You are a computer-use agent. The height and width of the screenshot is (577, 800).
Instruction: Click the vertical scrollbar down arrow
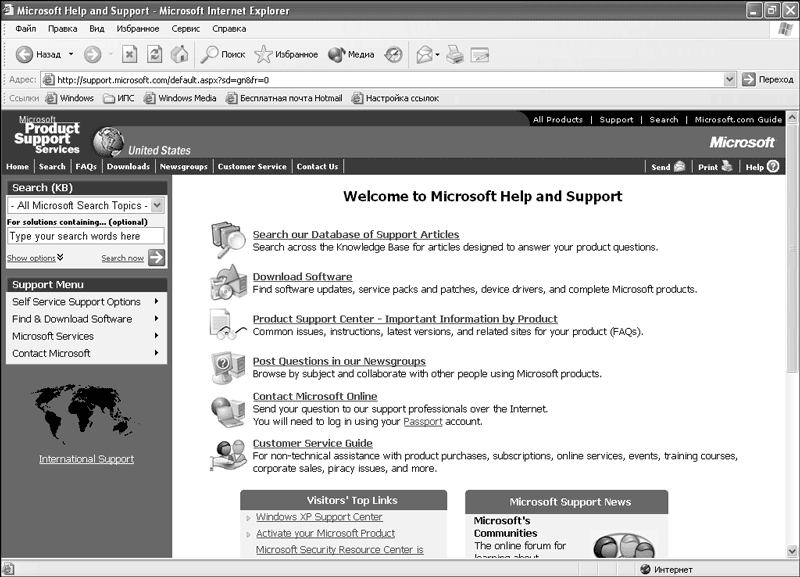click(x=792, y=550)
